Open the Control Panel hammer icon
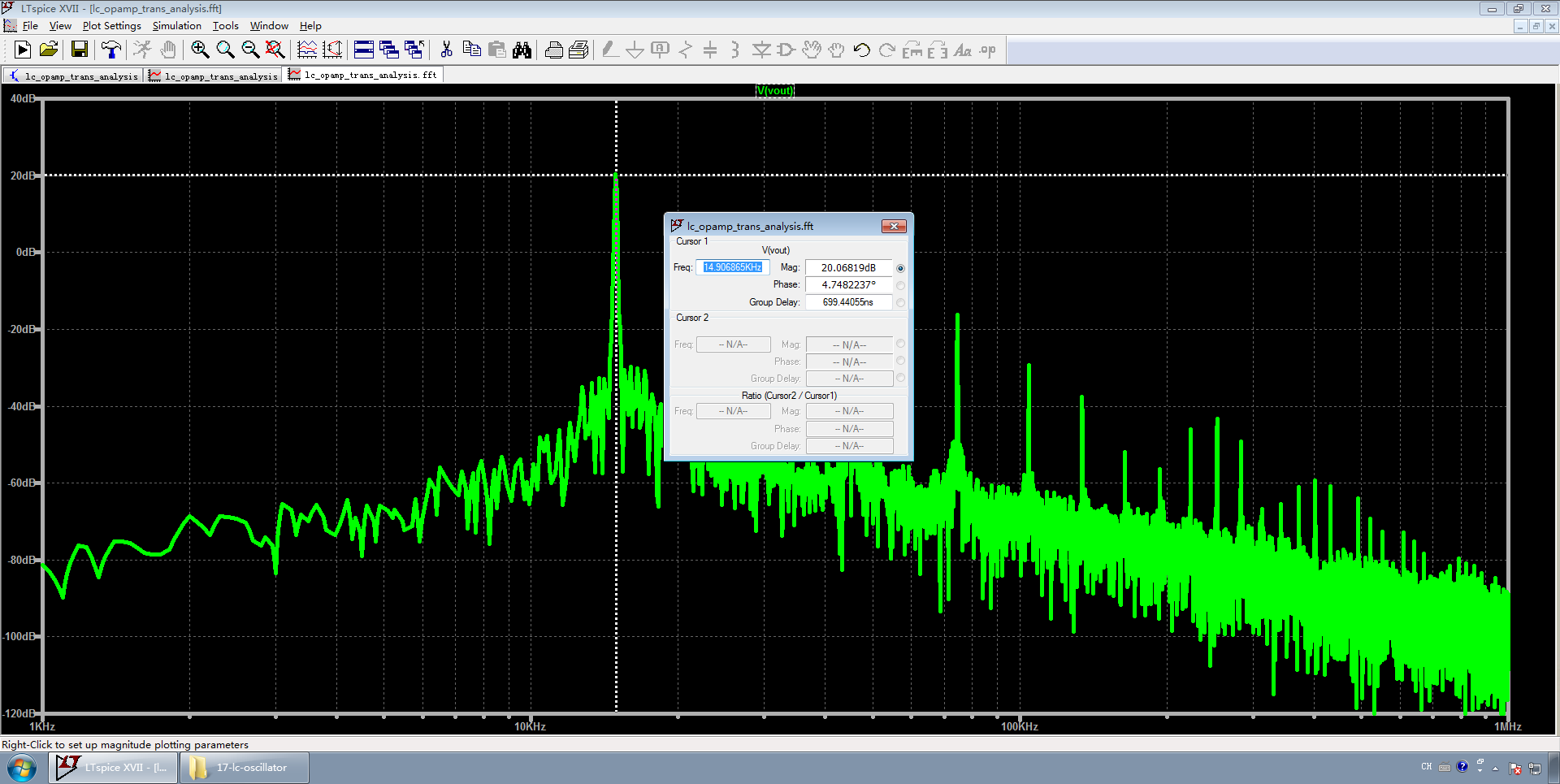This screenshot has height=784, width=1560. 110,50
